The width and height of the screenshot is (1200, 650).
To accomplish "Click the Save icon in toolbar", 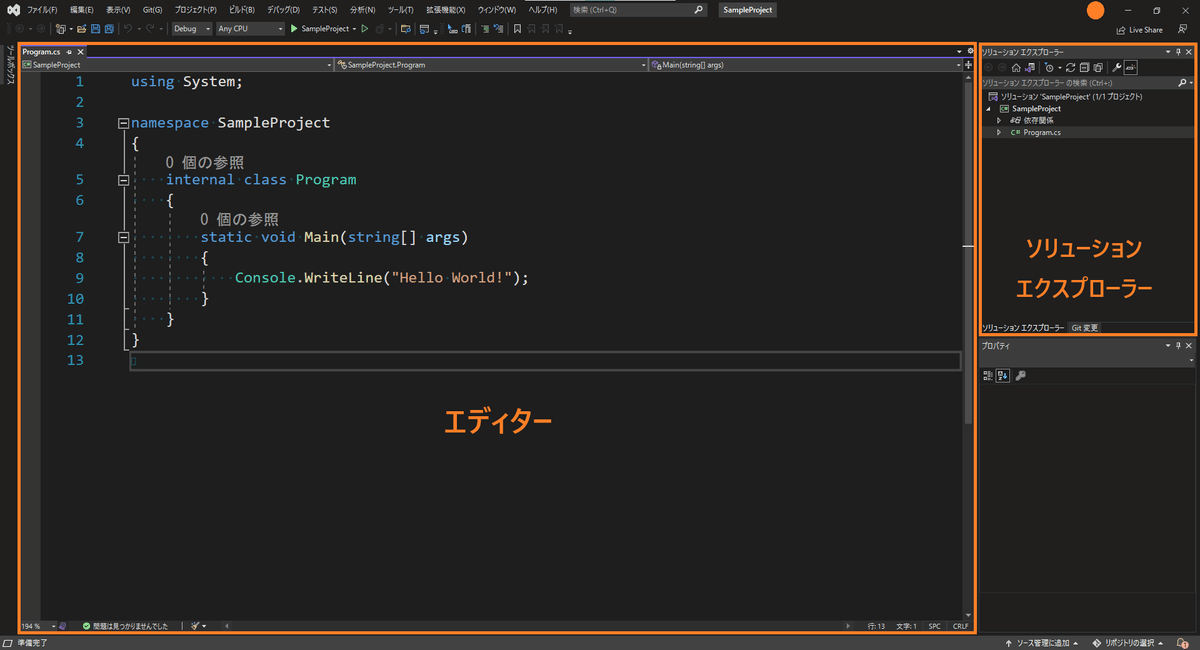I will pos(95,29).
